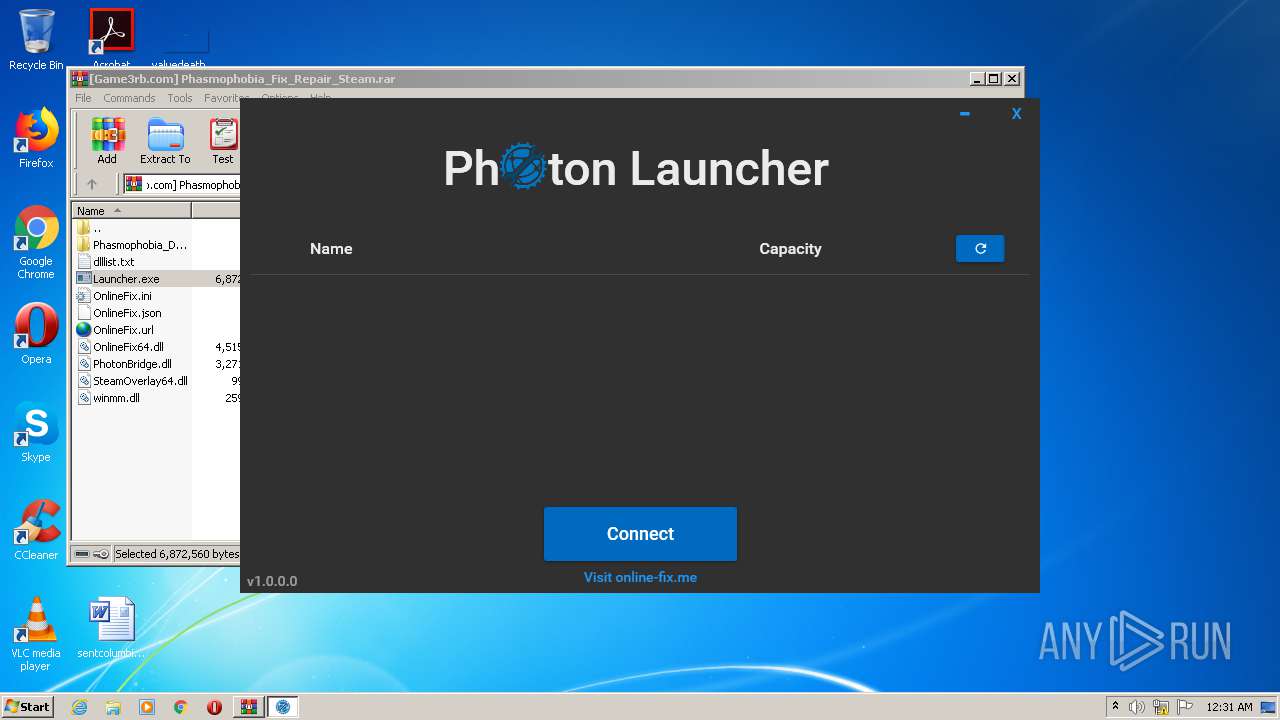This screenshot has height=720, width=1280.
Task: Click the Google Chrome desktop shortcut
Action: click(x=36, y=243)
